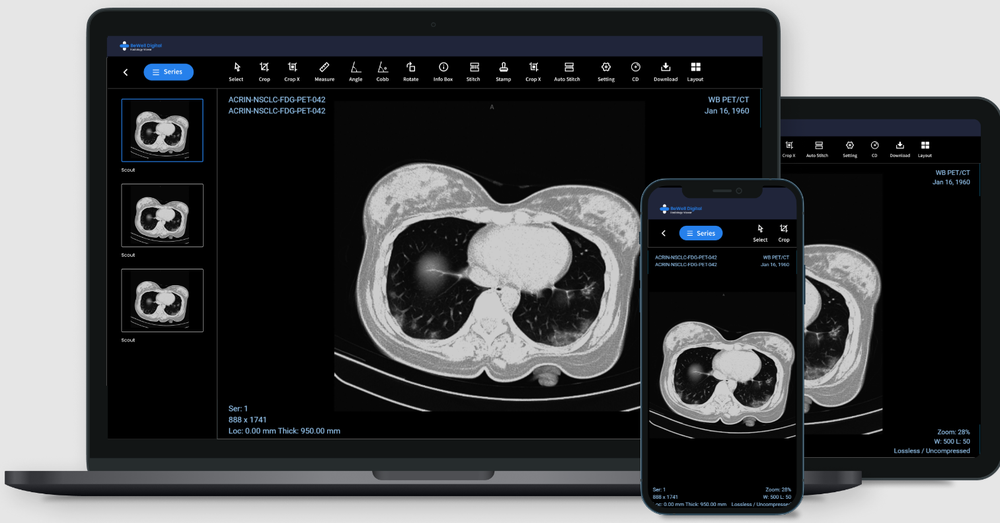Choose the Stamp tool
The height and width of the screenshot is (523, 1000).
pos(503,71)
